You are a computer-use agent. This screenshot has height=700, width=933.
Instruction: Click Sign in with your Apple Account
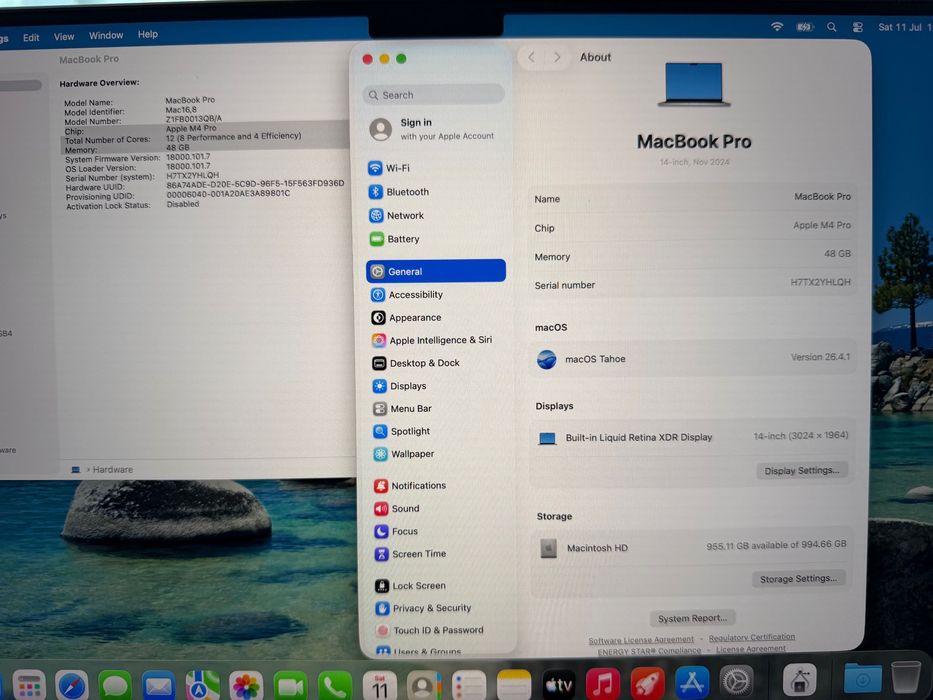pyautogui.click(x=433, y=129)
